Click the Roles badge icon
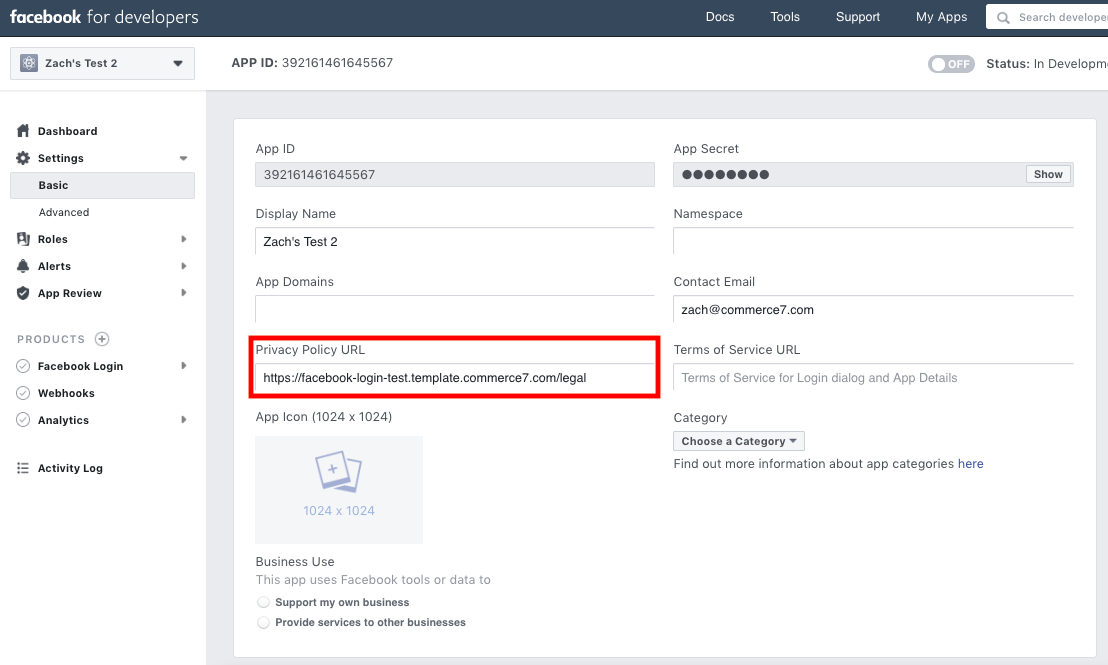This screenshot has width=1108, height=665. (x=23, y=239)
